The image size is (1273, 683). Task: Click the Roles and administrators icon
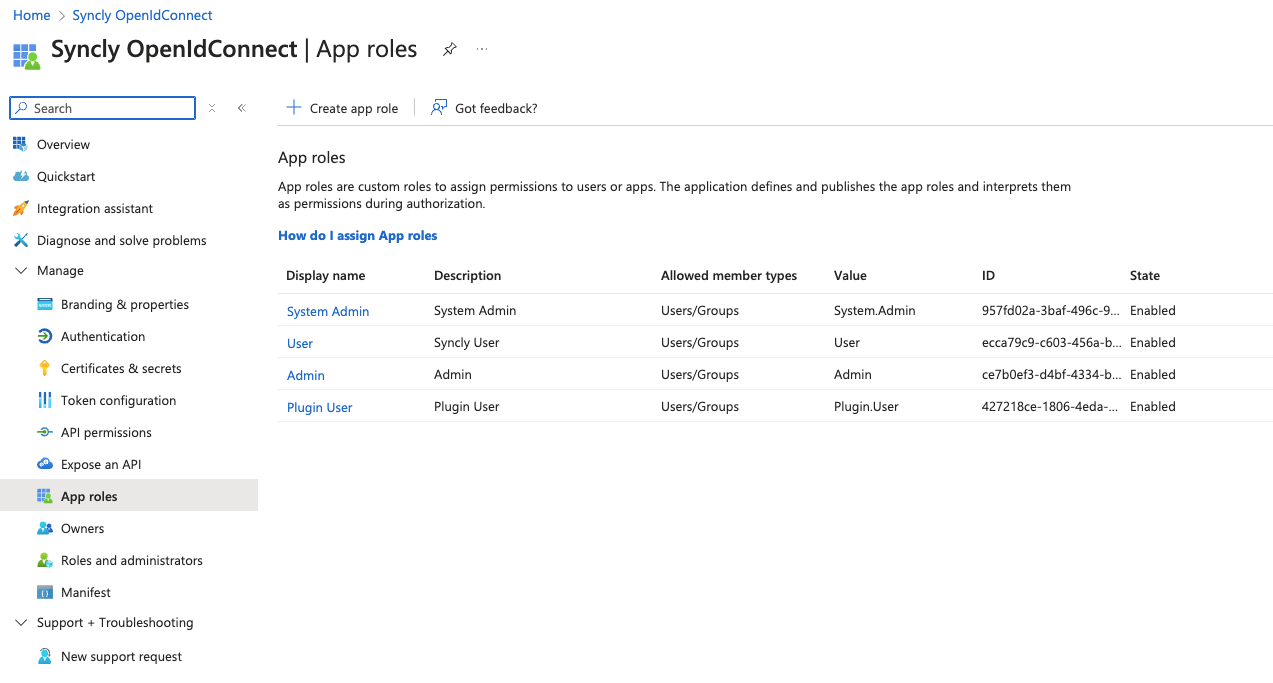[44, 560]
